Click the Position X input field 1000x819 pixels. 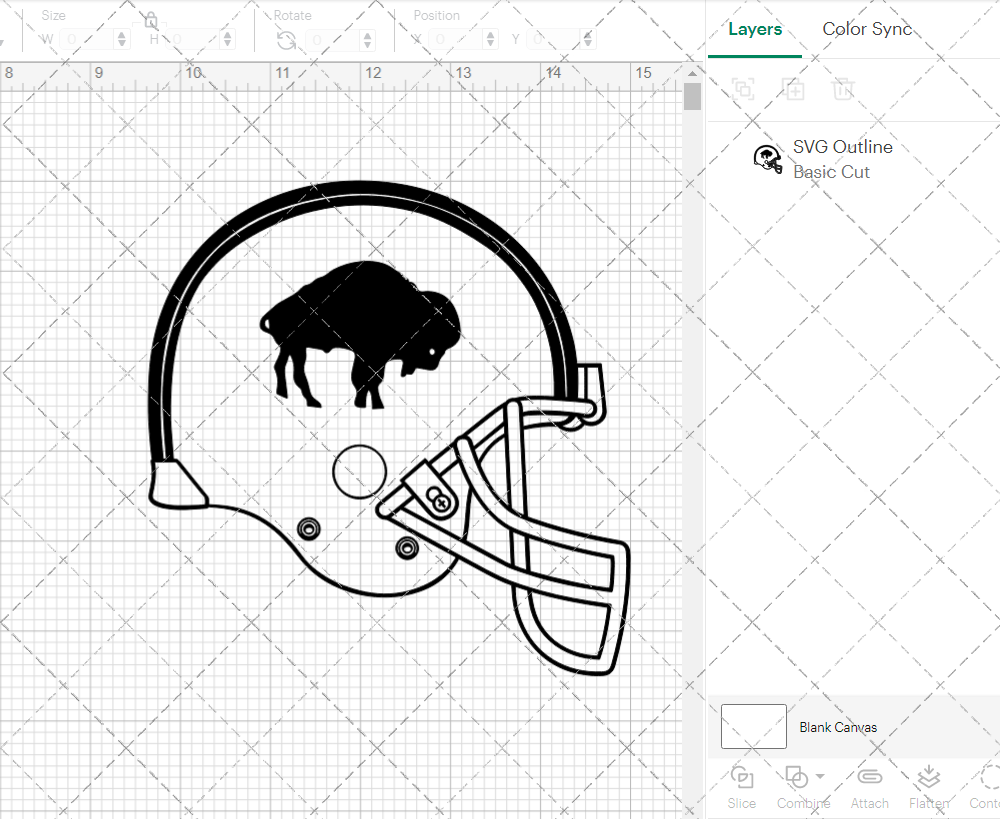(456, 40)
